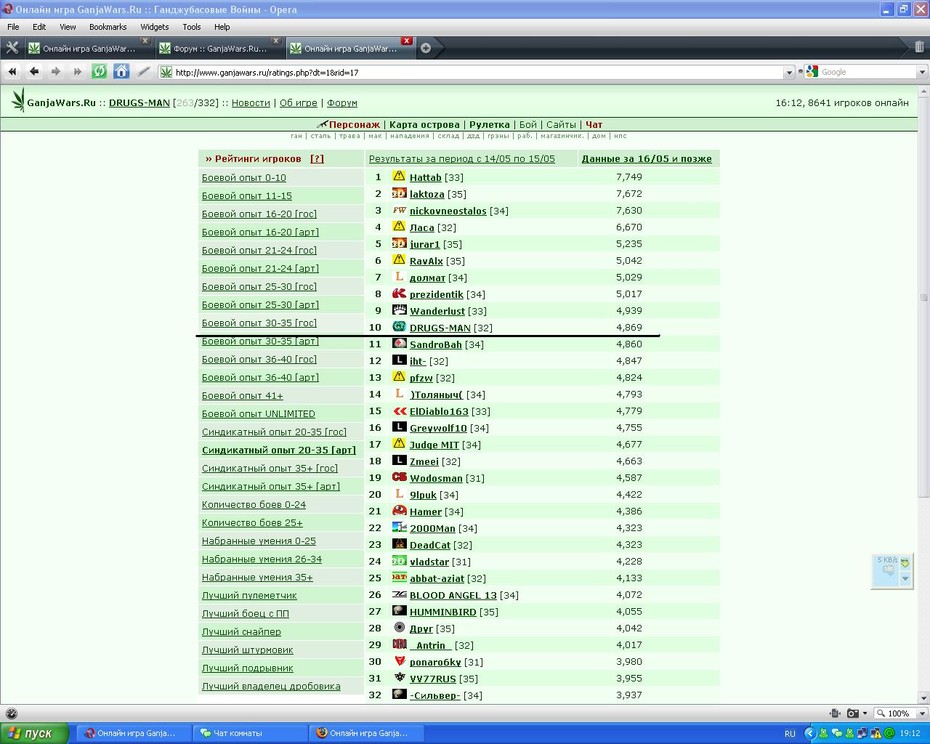Open a new tab with plus button
930x744 pixels.
[x=426, y=49]
